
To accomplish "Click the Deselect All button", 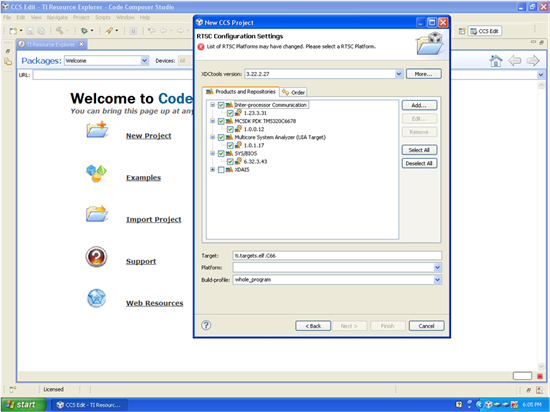I will point(419,163).
